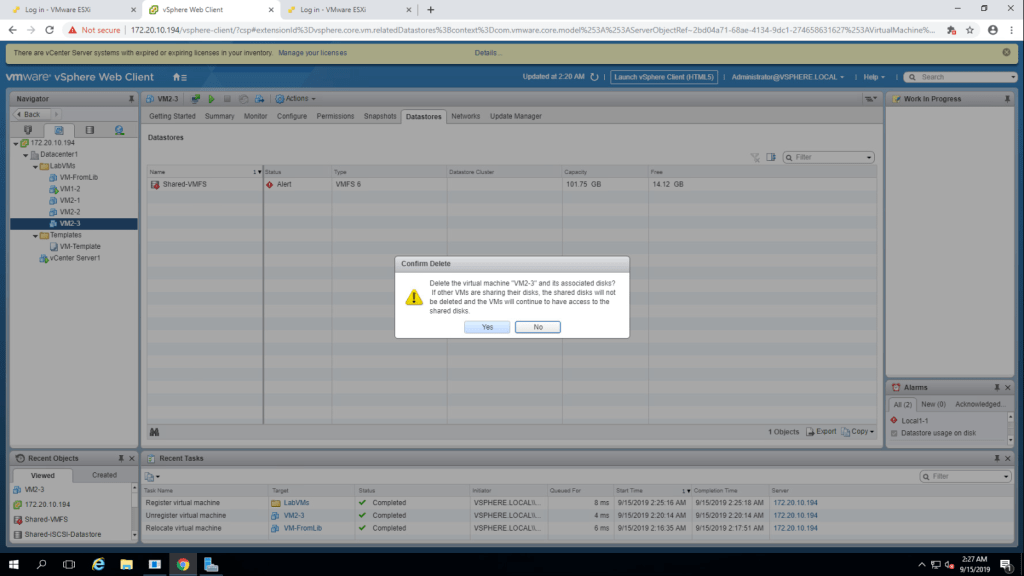Switch to Storage view in Navigator
The width and height of the screenshot is (1024, 576).
89,130
